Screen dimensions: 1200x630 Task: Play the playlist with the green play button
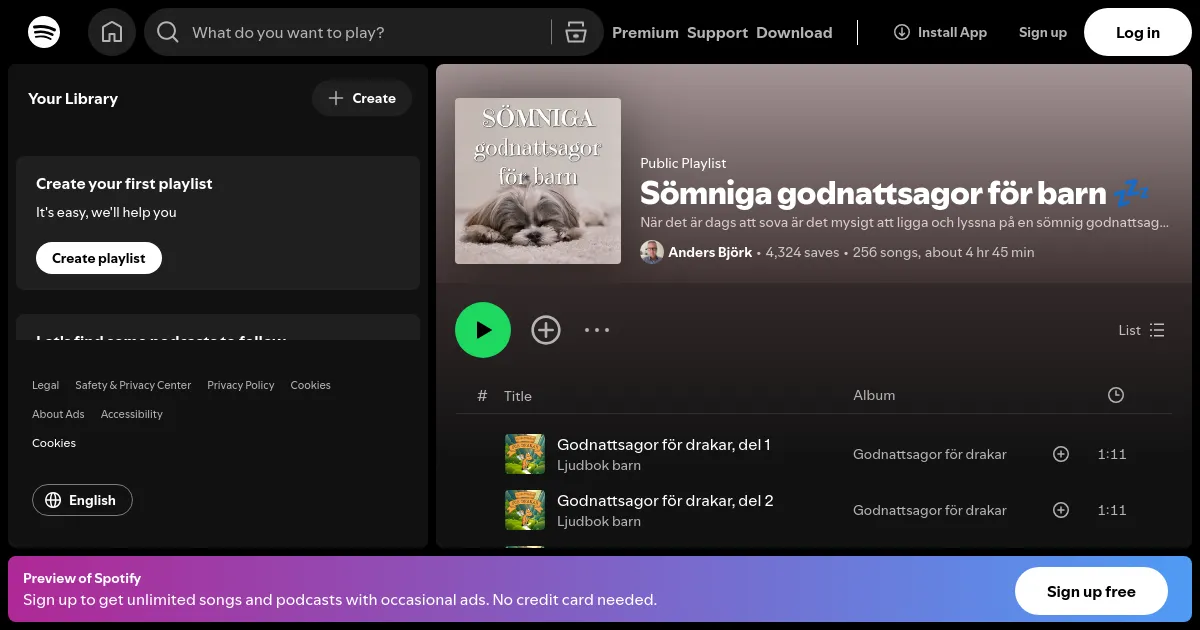click(483, 329)
